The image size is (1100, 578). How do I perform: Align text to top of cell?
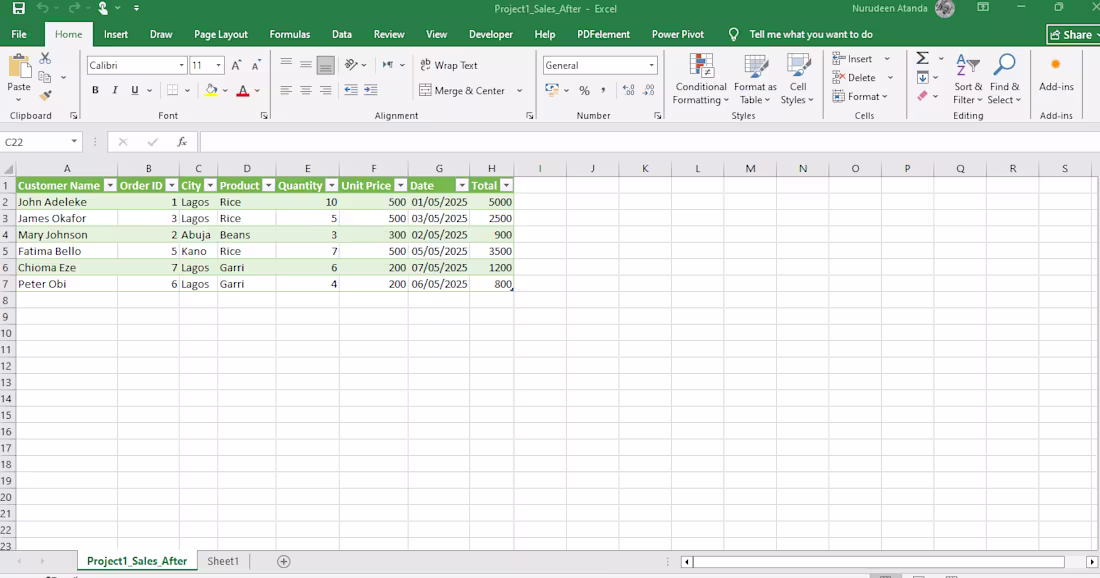[286, 65]
